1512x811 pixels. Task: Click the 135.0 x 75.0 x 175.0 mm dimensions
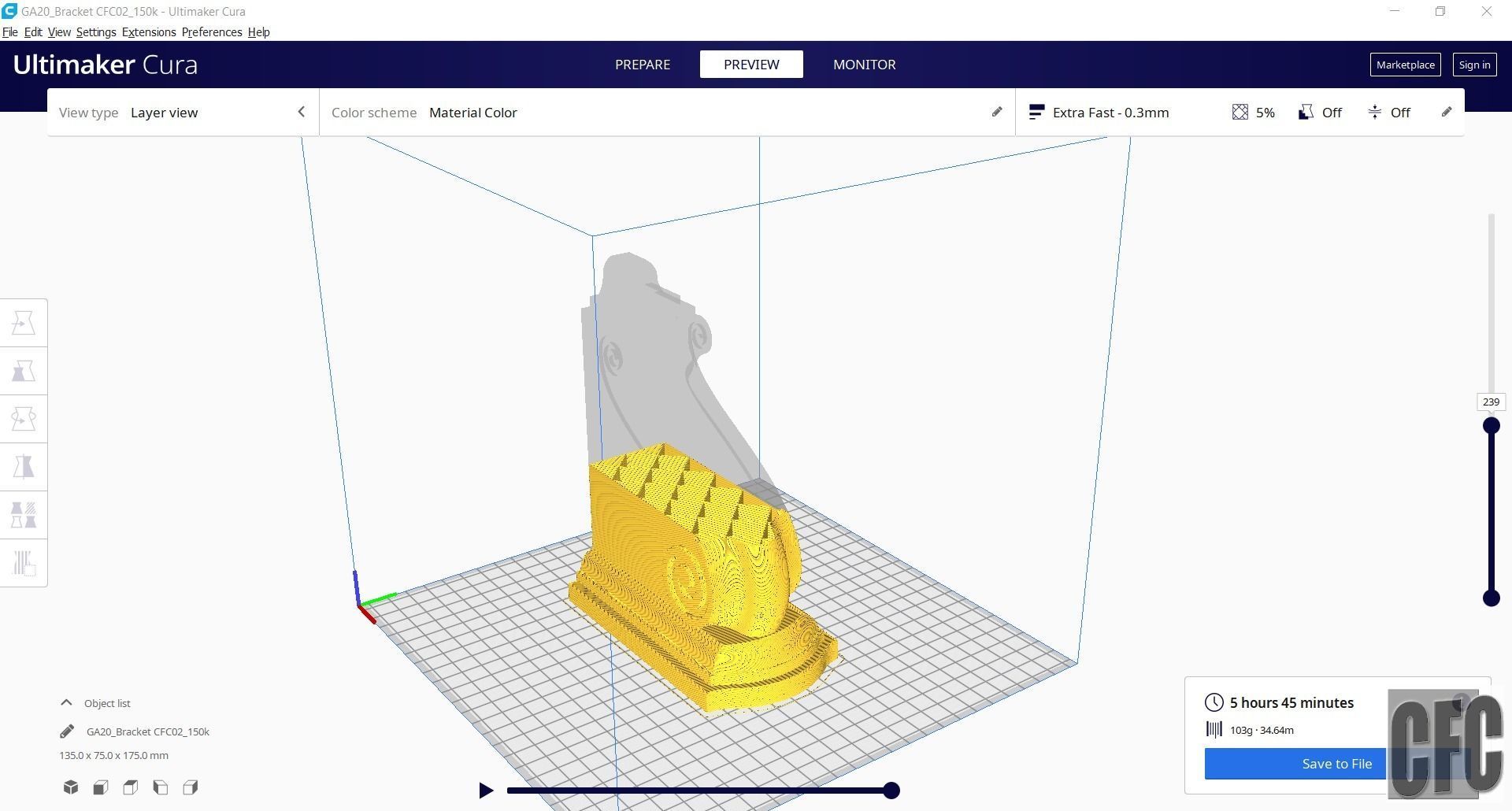point(113,755)
